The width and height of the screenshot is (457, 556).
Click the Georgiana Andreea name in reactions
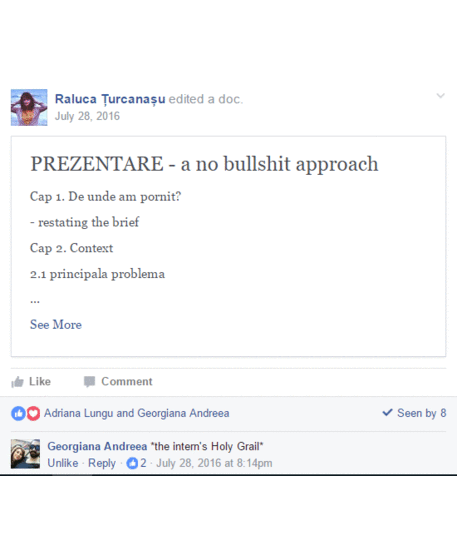point(183,413)
